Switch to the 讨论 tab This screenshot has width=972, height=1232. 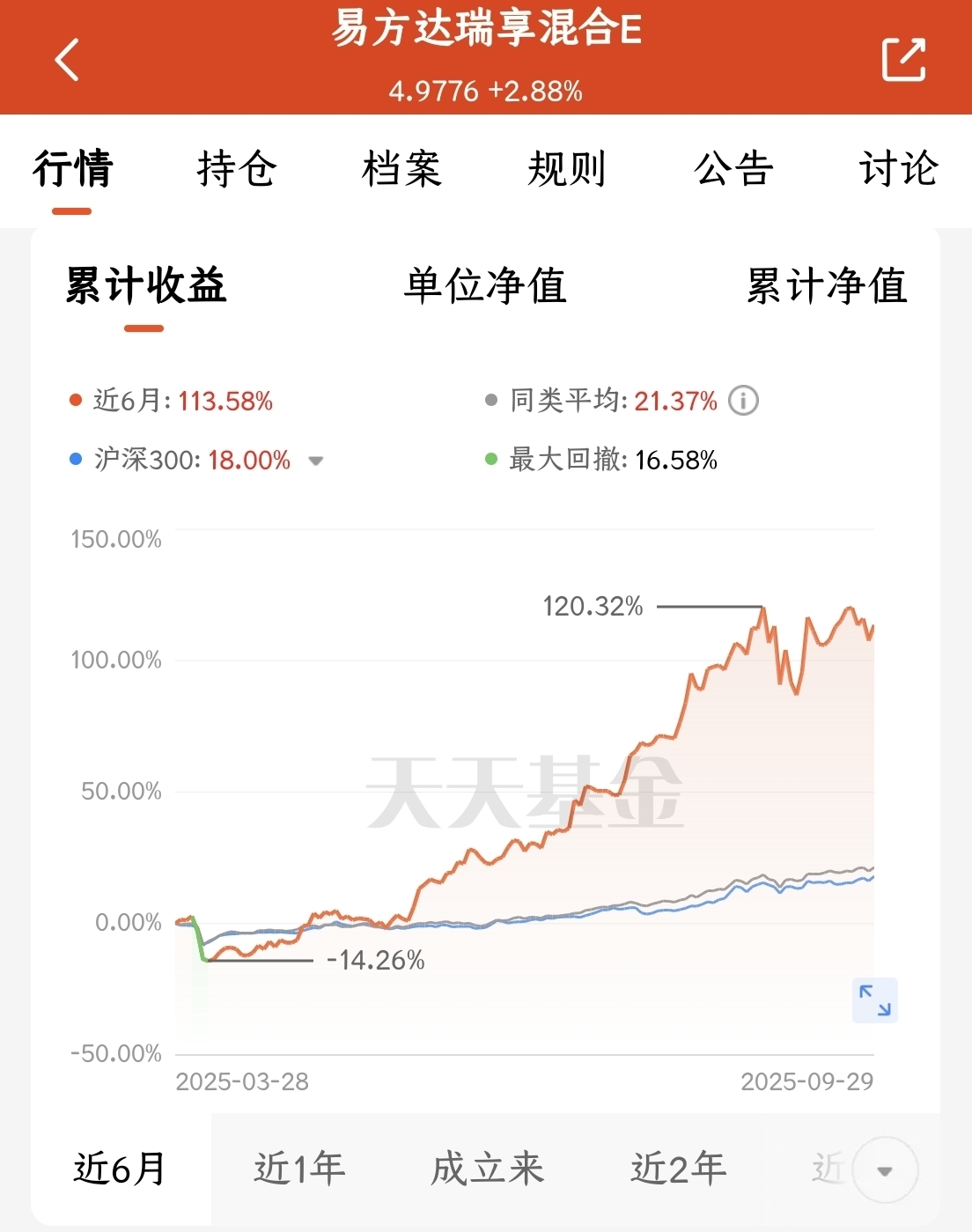(x=898, y=168)
